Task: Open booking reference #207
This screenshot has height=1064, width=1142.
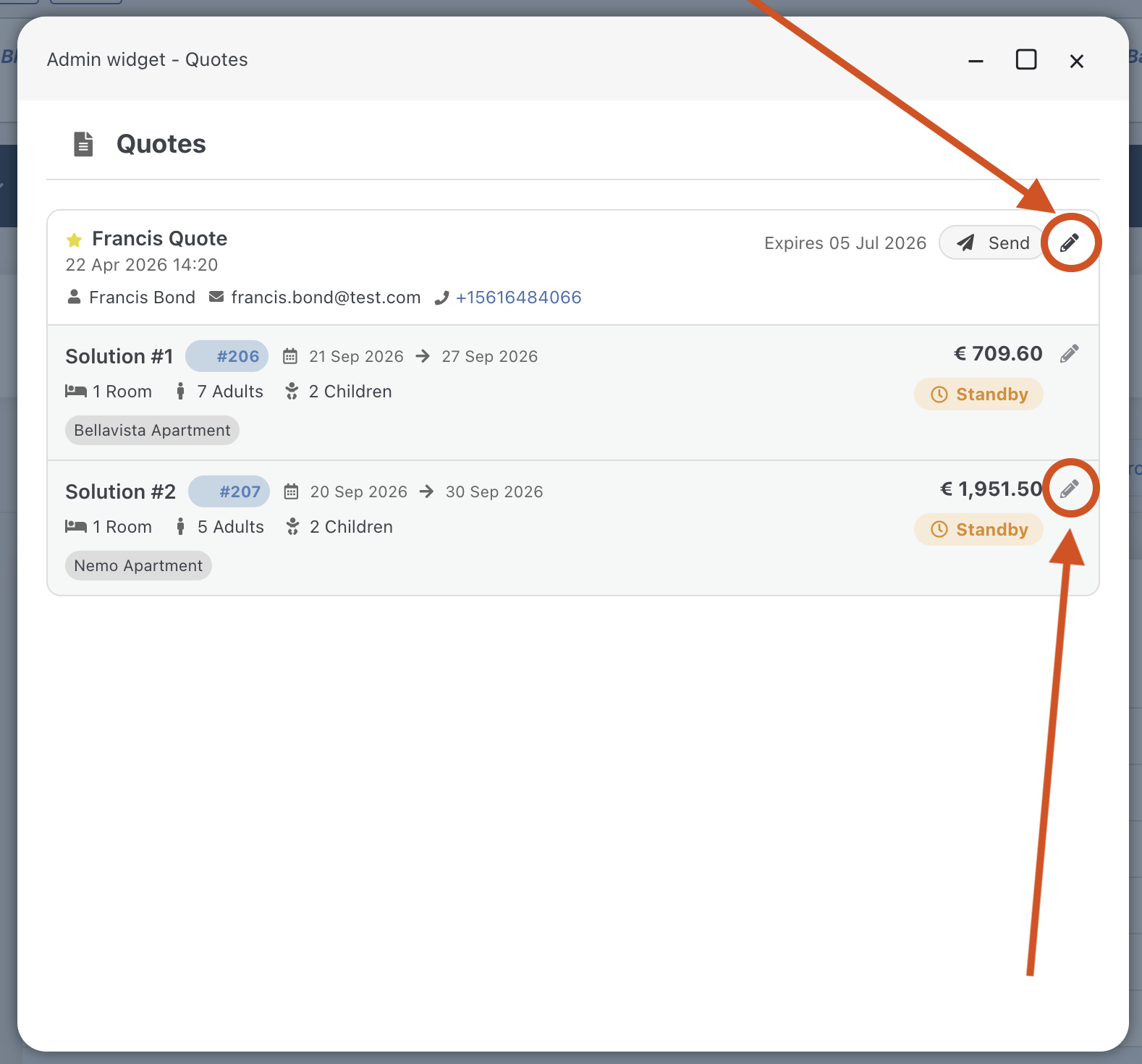Action: [229, 492]
